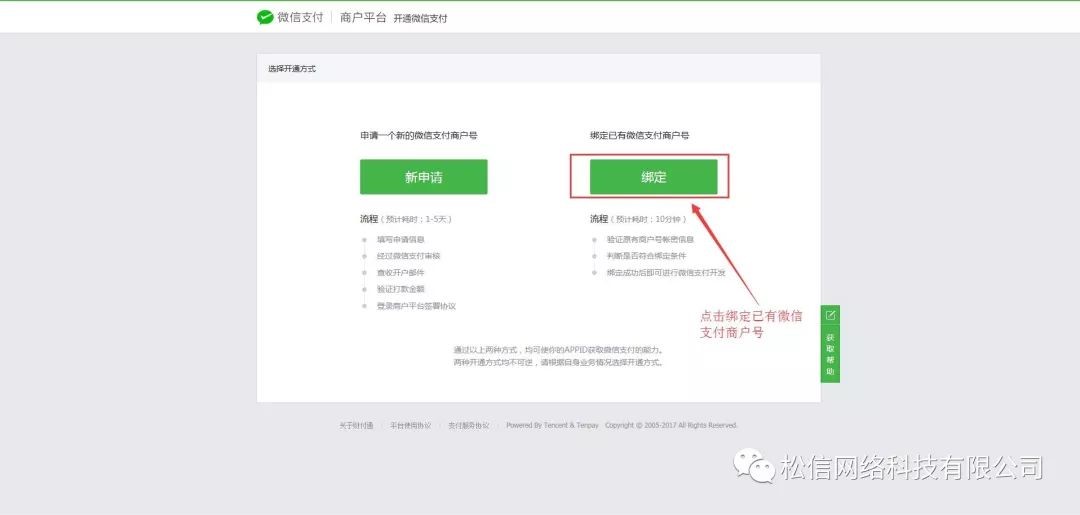The width and height of the screenshot is (1080, 515).
Task: Click the 流程 (预计耗时:1-5天) label
Action: point(406,219)
